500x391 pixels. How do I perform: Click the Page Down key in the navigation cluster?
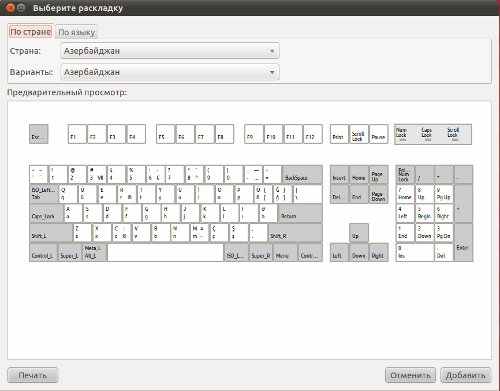pos(379,194)
